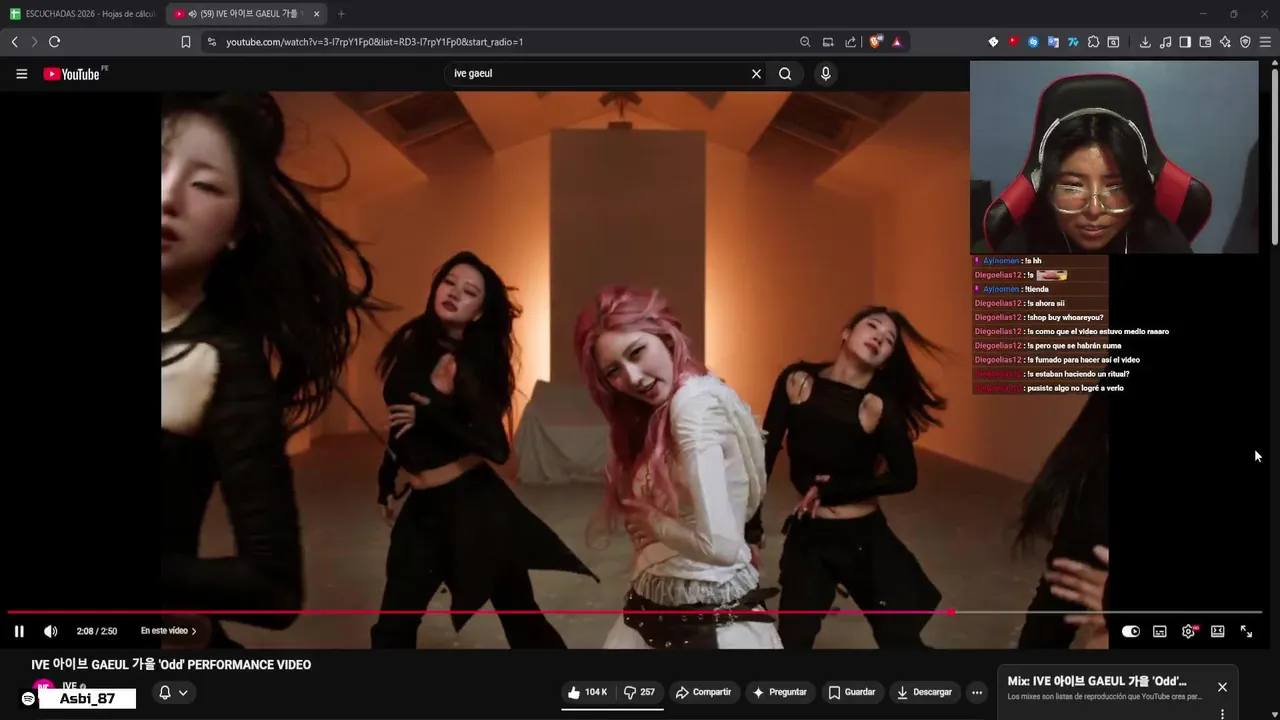Bookmark this page
Screen dimensions: 1280x720
tap(186, 42)
